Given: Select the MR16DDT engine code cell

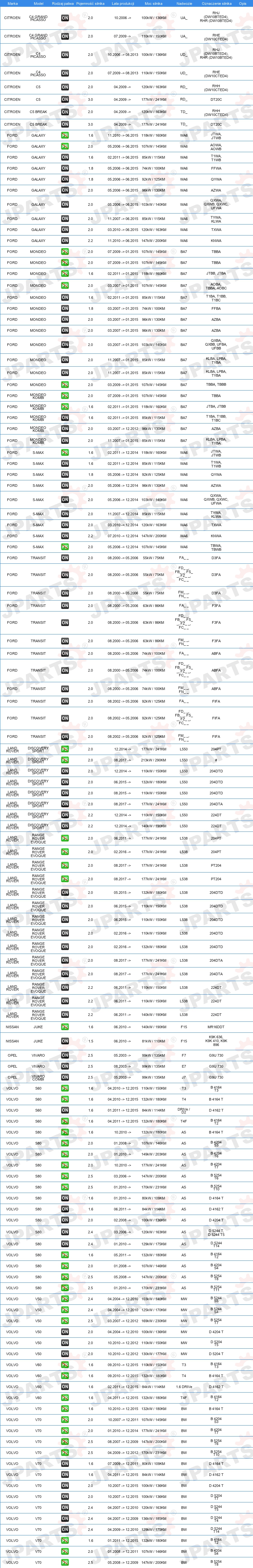Looking at the screenshot, I should tap(216, 1027).
